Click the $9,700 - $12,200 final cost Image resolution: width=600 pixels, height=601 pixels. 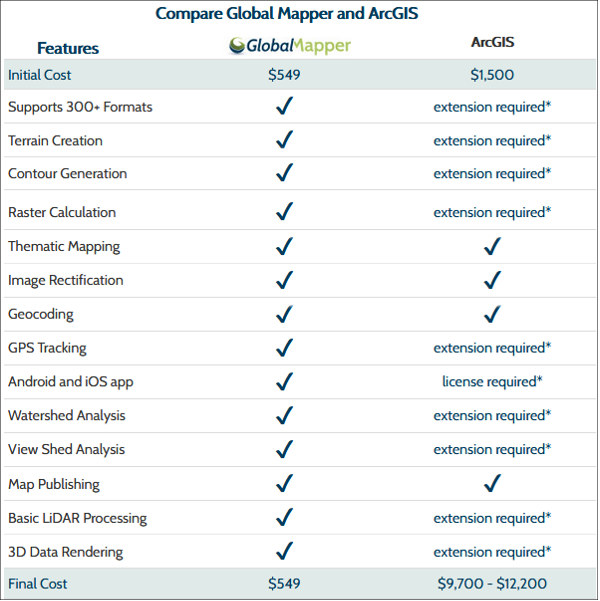492,584
